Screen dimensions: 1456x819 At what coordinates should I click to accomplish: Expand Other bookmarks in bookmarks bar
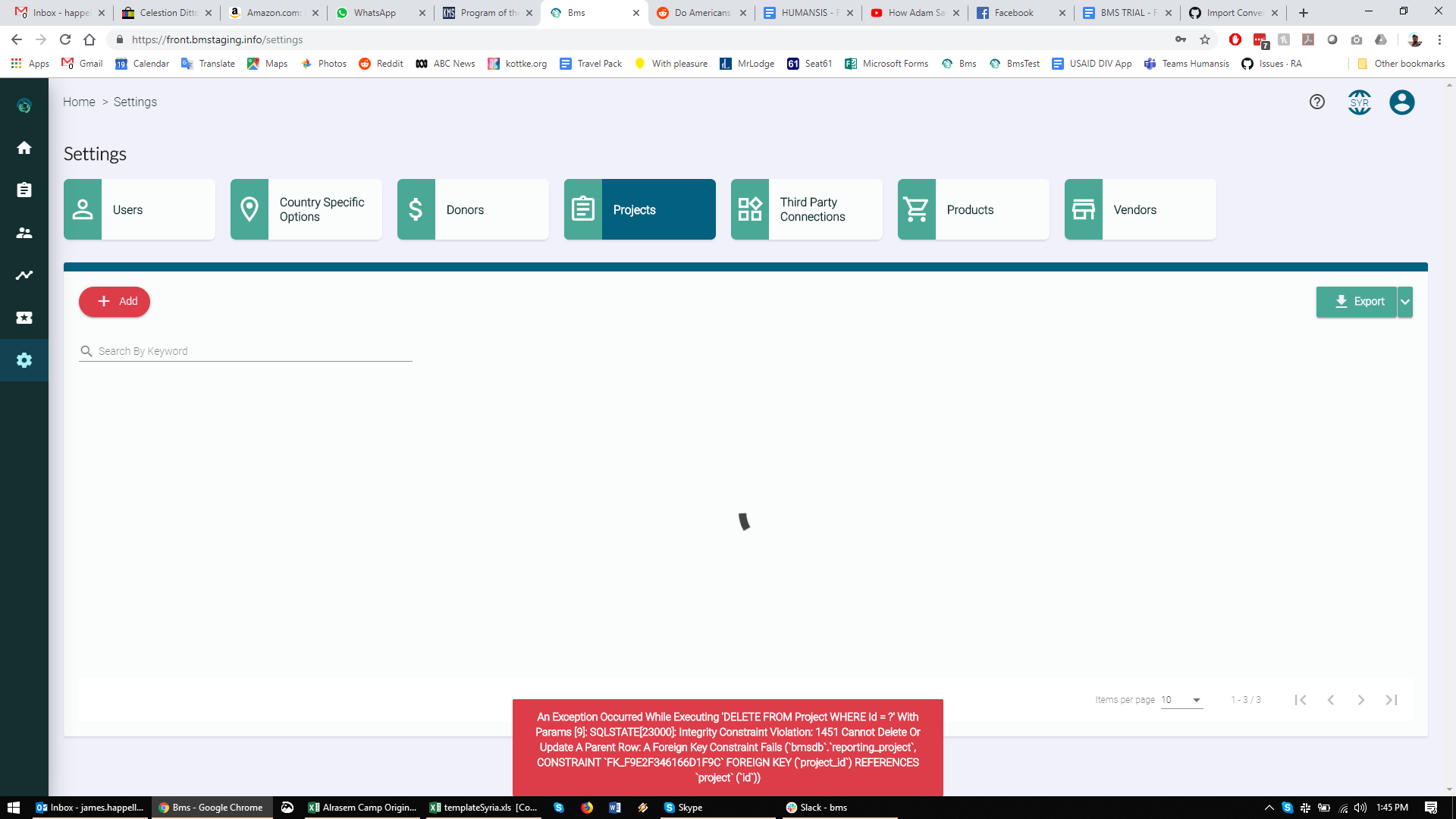(x=1401, y=64)
